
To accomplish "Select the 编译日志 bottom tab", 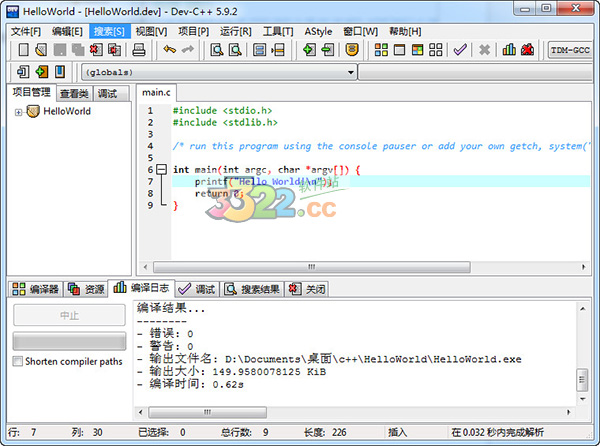I will 141,288.
